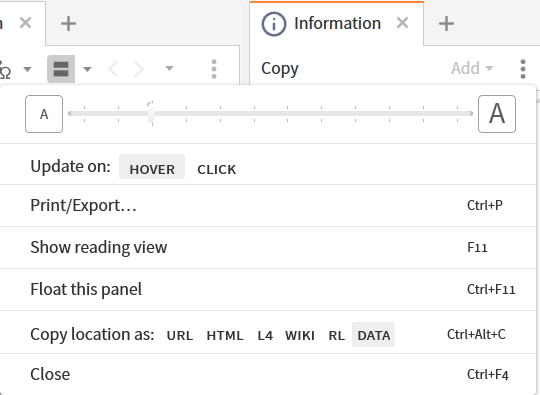Toggle the multiple resource view layout icon
The height and width of the screenshot is (395, 540).
61,69
